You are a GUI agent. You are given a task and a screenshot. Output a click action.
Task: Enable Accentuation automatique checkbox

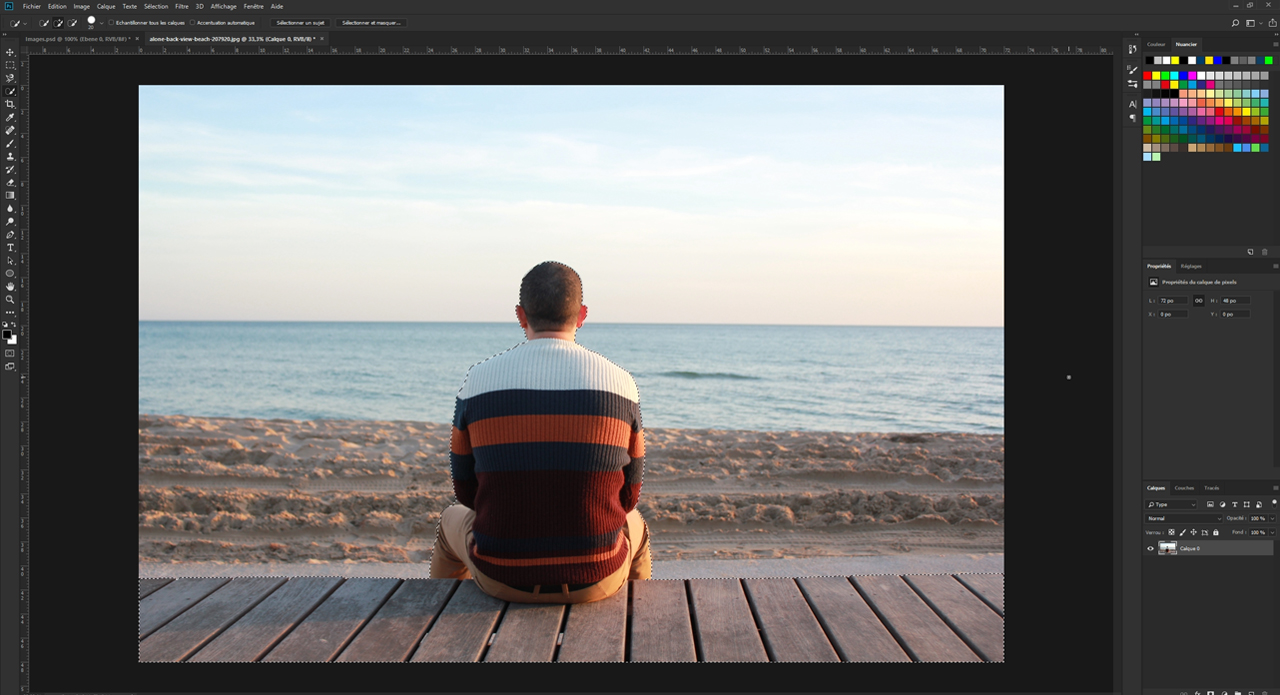pyautogui.click(x=192, y=22)
